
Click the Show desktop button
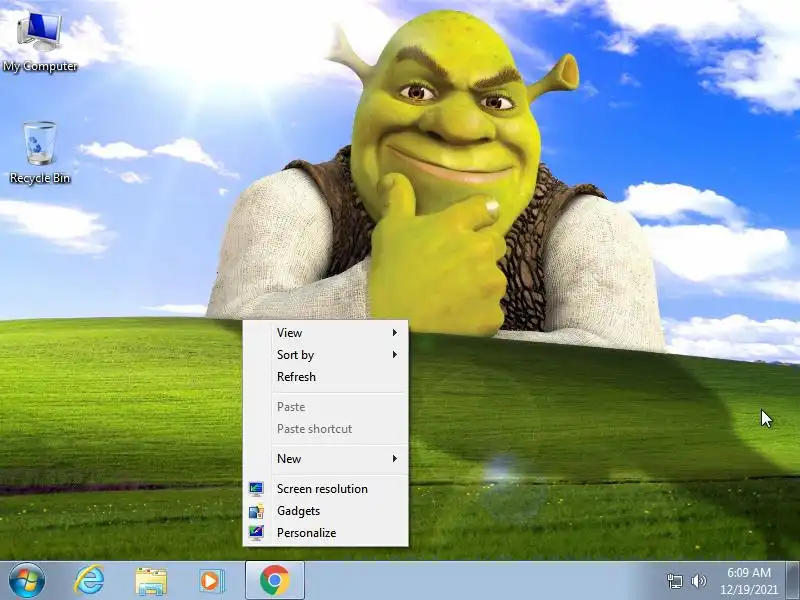click(792, 581)
